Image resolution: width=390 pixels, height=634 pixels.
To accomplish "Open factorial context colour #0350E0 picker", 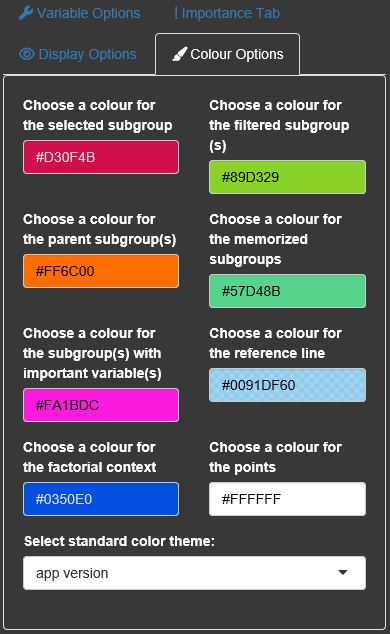I will (101, 499).
